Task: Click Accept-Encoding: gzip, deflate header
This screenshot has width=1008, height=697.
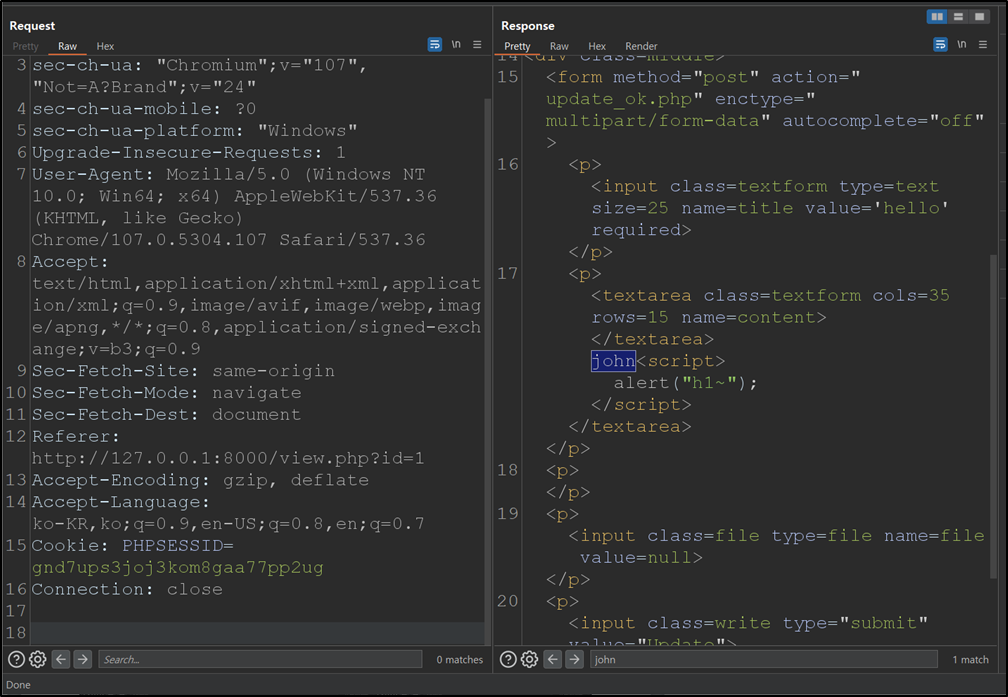Action: (x=200, y=480)
